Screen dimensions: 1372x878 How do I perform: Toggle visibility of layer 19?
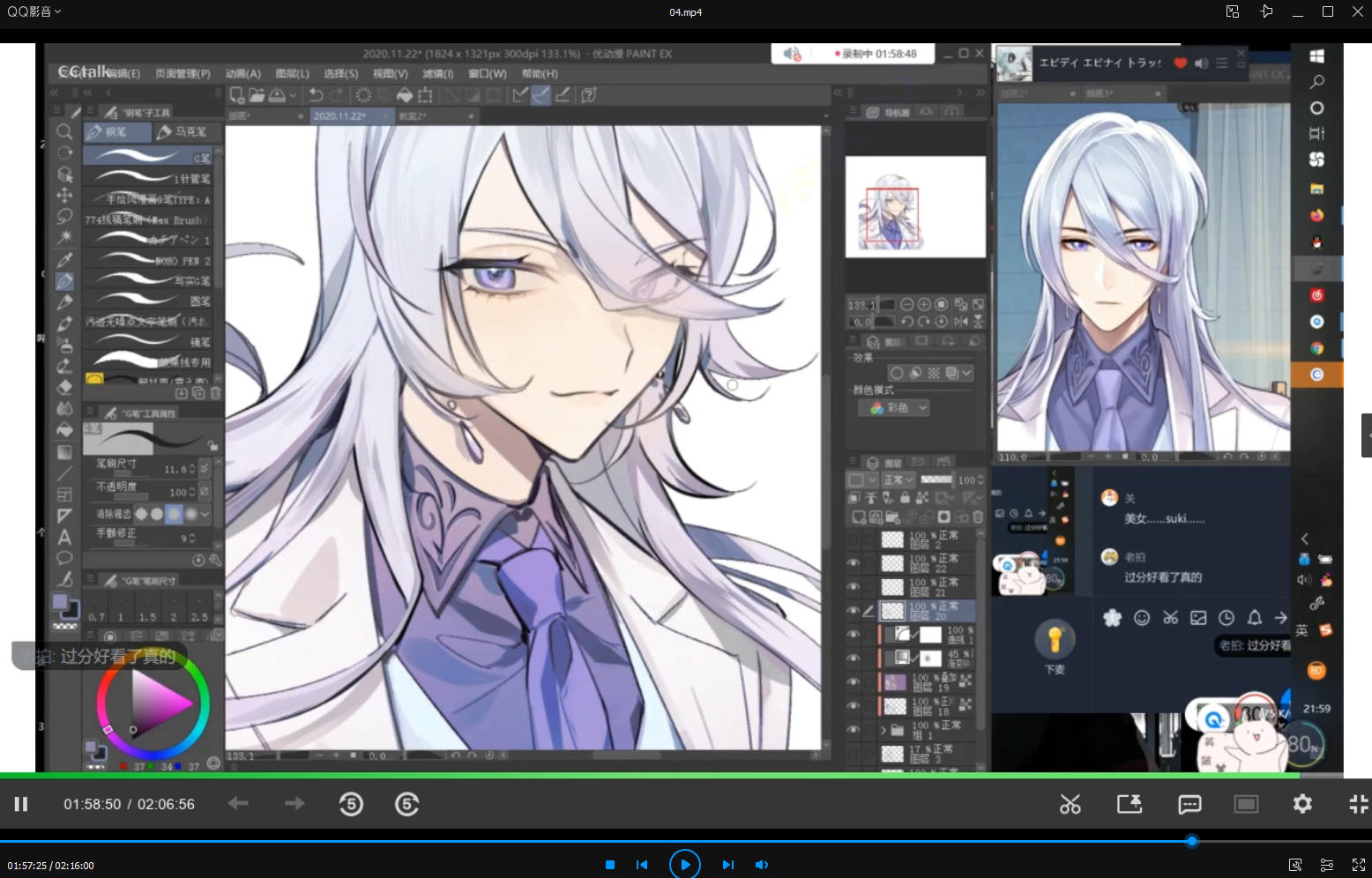(x=853, y=682)
